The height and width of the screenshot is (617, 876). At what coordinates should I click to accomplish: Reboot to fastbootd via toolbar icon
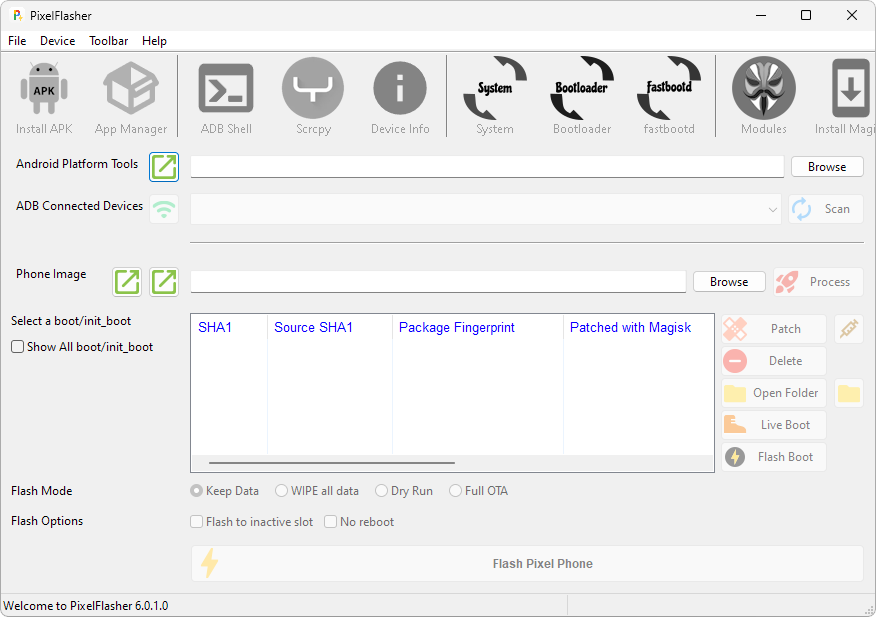point(669,97)
